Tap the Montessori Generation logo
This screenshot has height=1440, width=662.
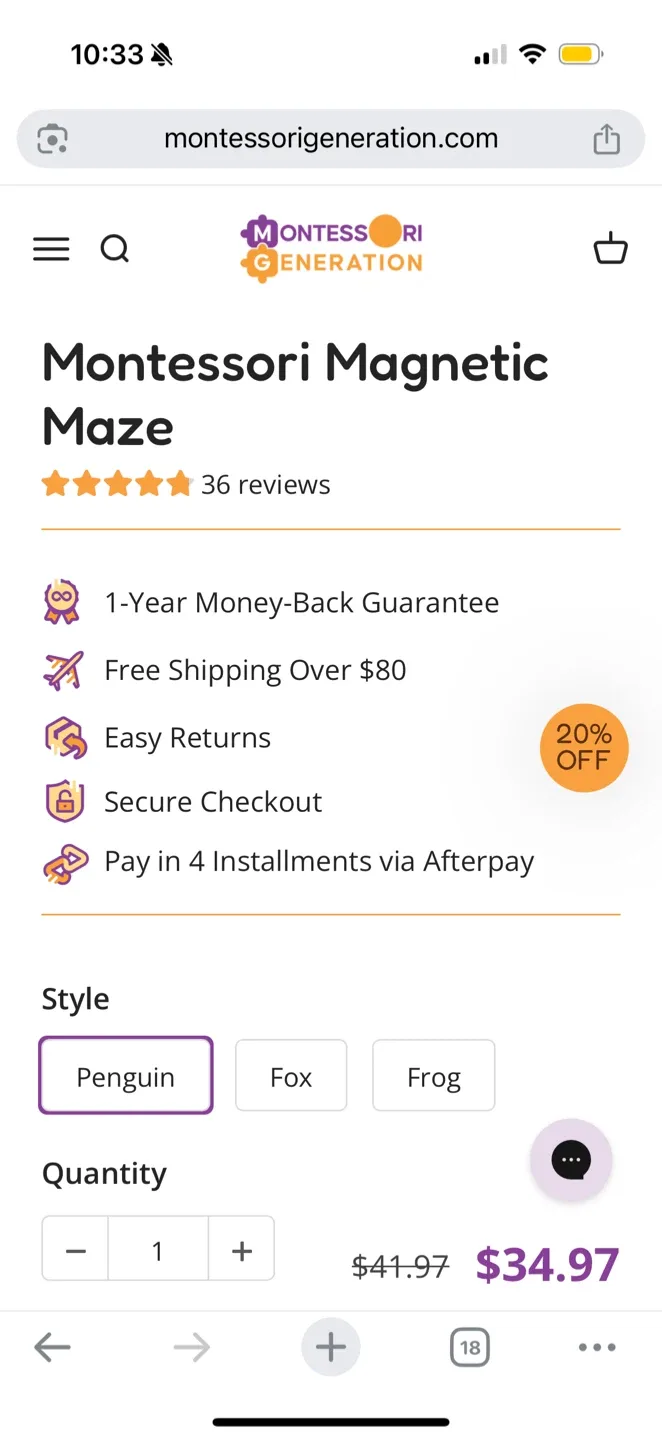pyautogui.click(x=331, y=247)
